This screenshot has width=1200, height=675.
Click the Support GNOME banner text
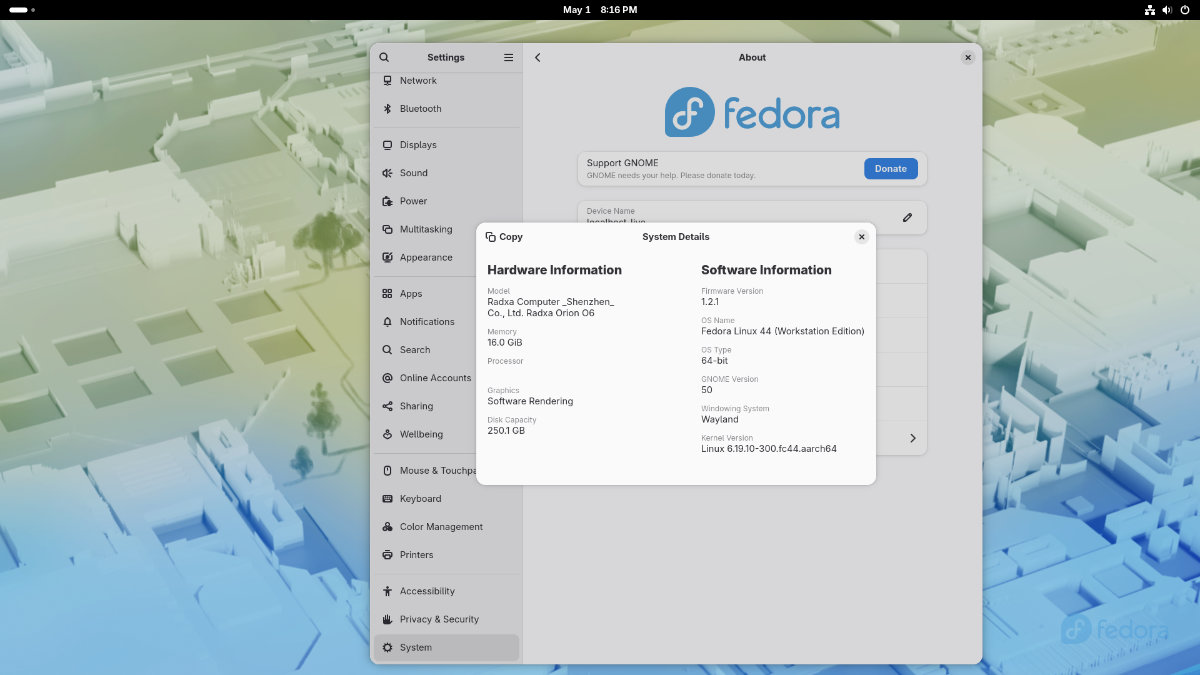coord(622,163)
